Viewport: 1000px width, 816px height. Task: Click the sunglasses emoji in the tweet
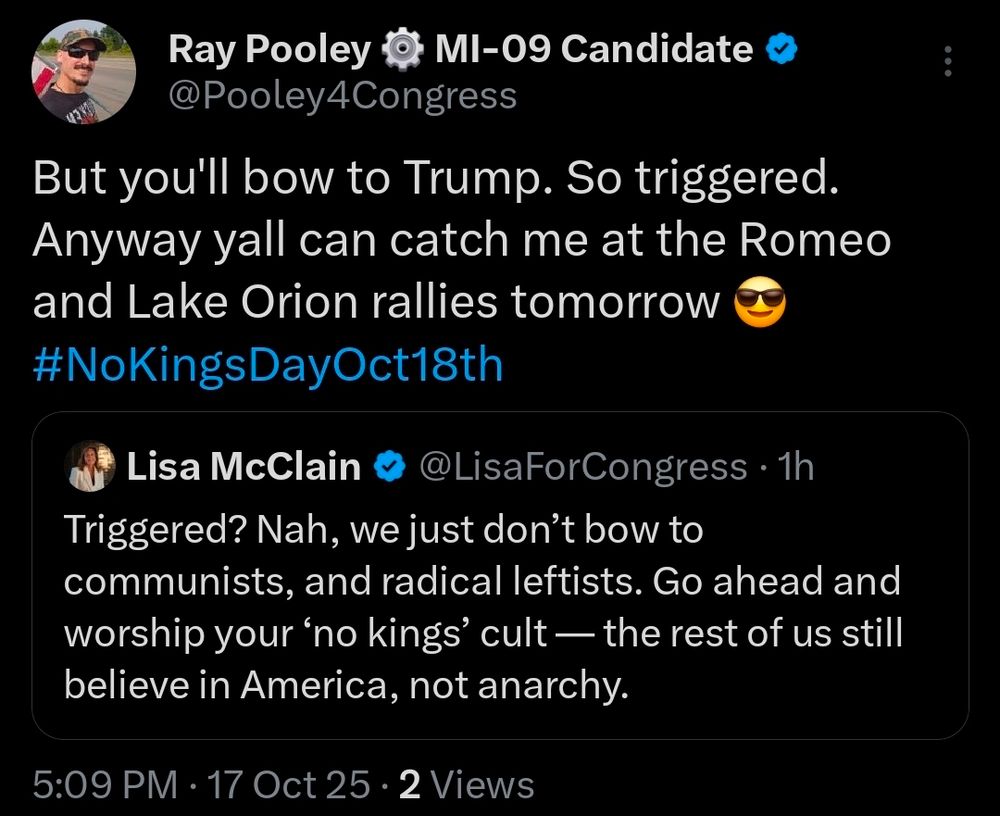point(760,304)
